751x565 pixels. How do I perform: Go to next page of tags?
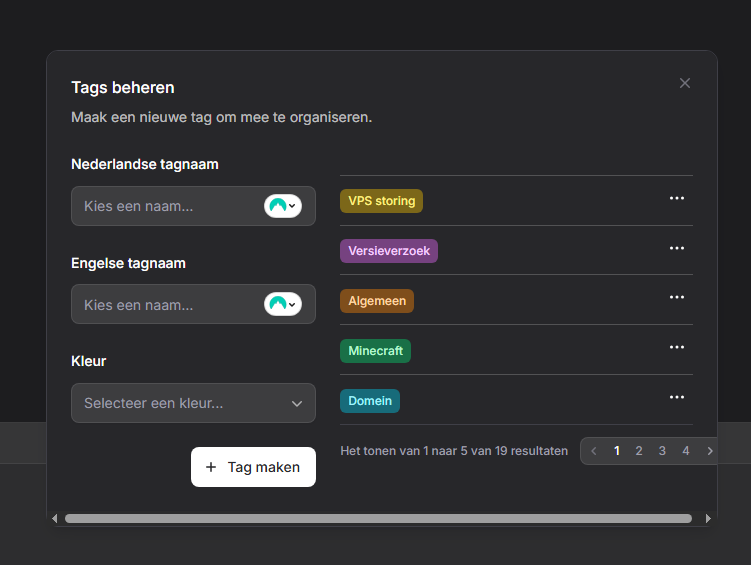710,451
